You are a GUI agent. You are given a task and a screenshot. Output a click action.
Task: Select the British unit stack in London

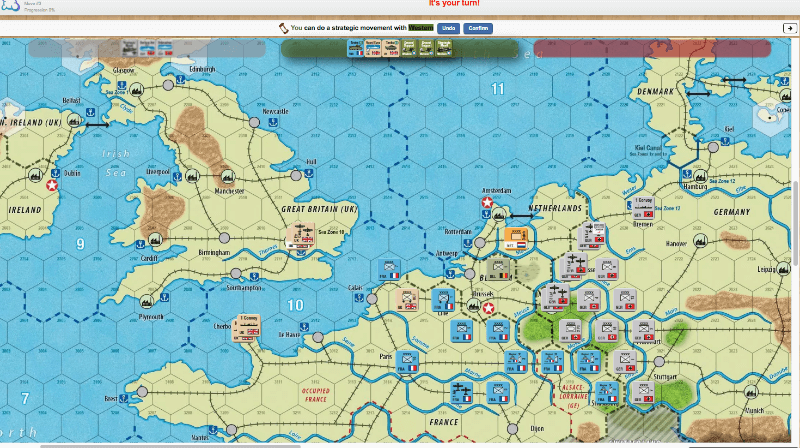tap(300, 237)
